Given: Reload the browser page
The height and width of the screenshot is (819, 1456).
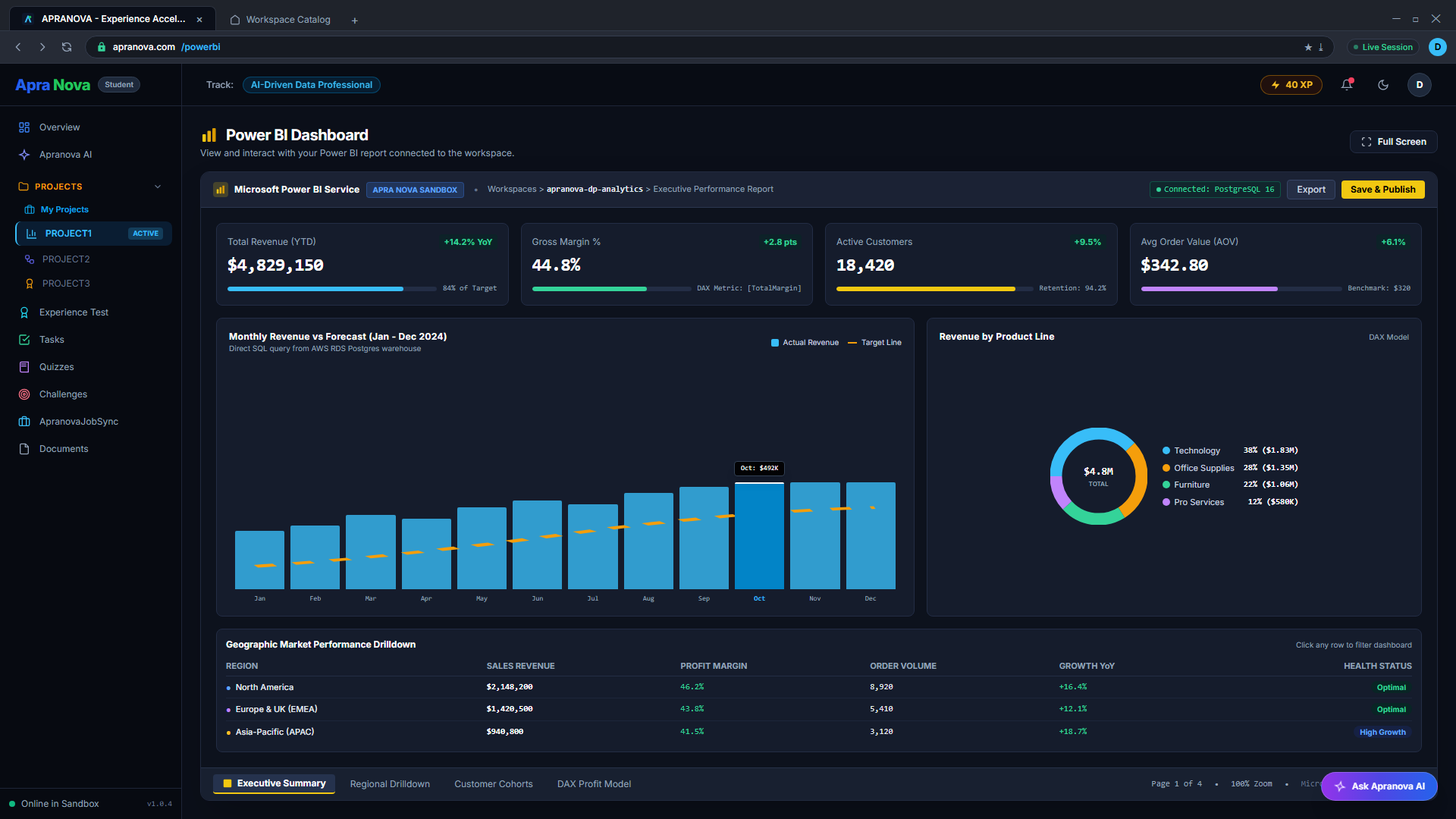Looking at the screenshot, I should (67, 47).
